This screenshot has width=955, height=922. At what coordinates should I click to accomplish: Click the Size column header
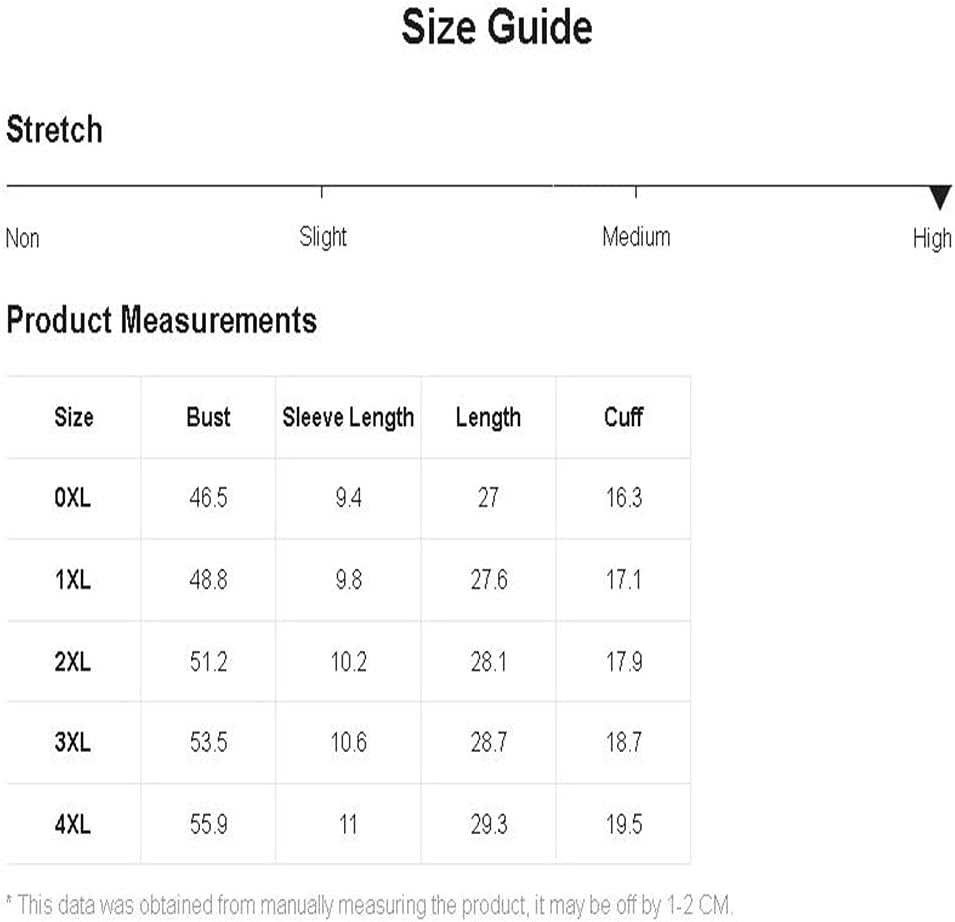click(74, 417)
